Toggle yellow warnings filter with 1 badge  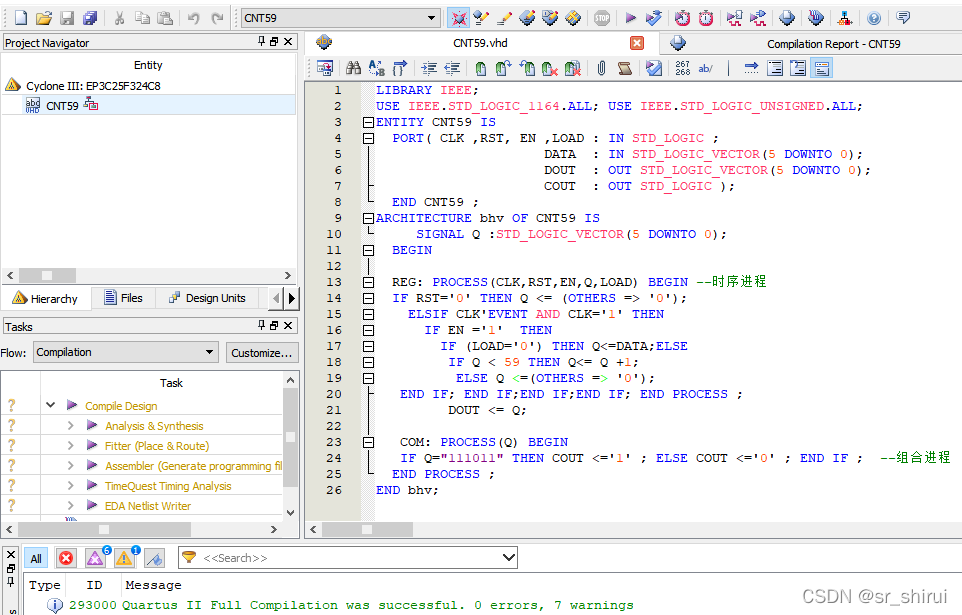(x=125, y=557)
